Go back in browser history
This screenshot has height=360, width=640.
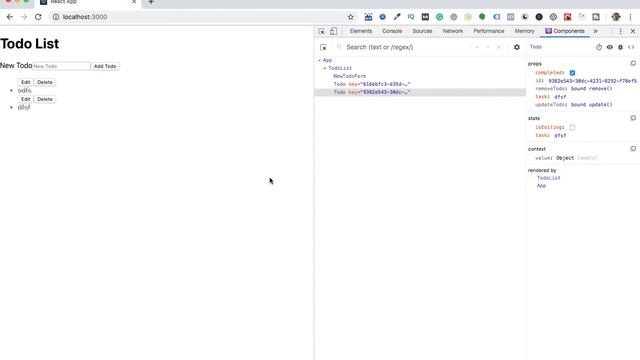[10, 17]
